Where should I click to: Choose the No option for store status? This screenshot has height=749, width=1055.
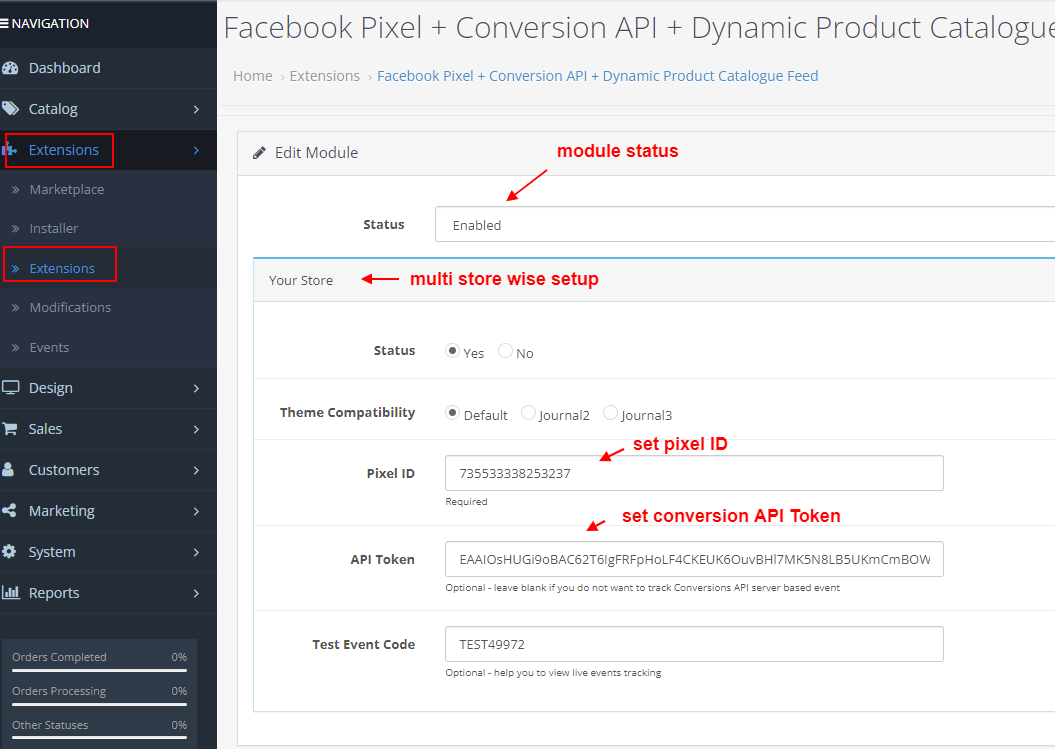pyautogui.click(x=508, y=350)
